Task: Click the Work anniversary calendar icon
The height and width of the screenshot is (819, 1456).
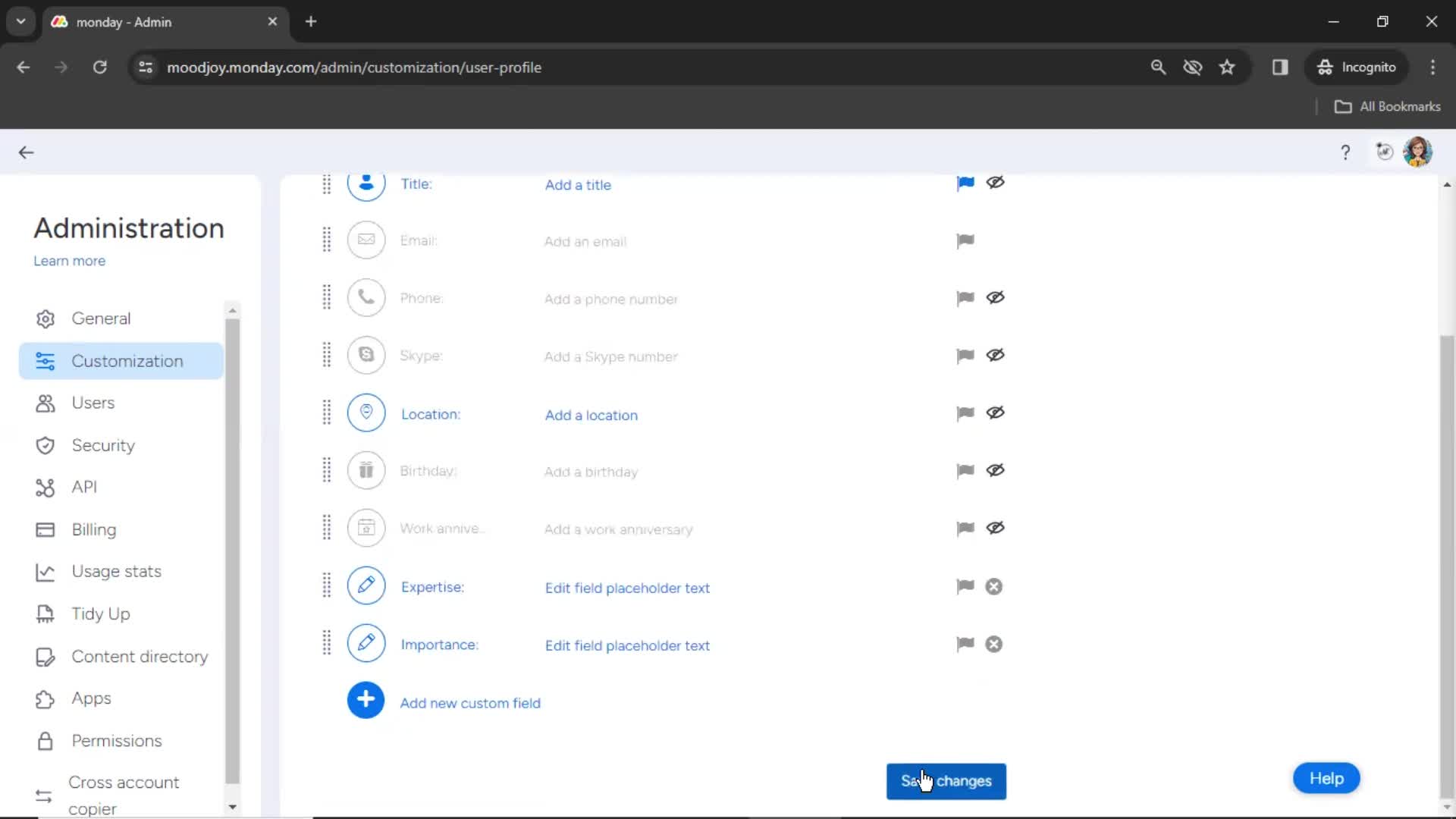Action: 366,528
